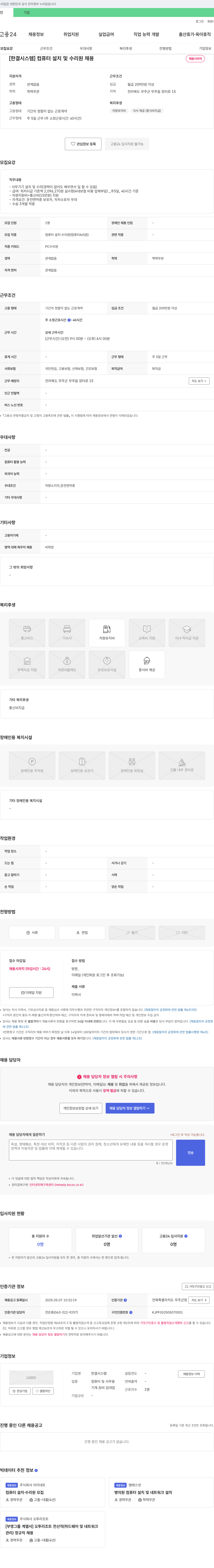Jump to the 근무조건 section tab

point(46,49)
